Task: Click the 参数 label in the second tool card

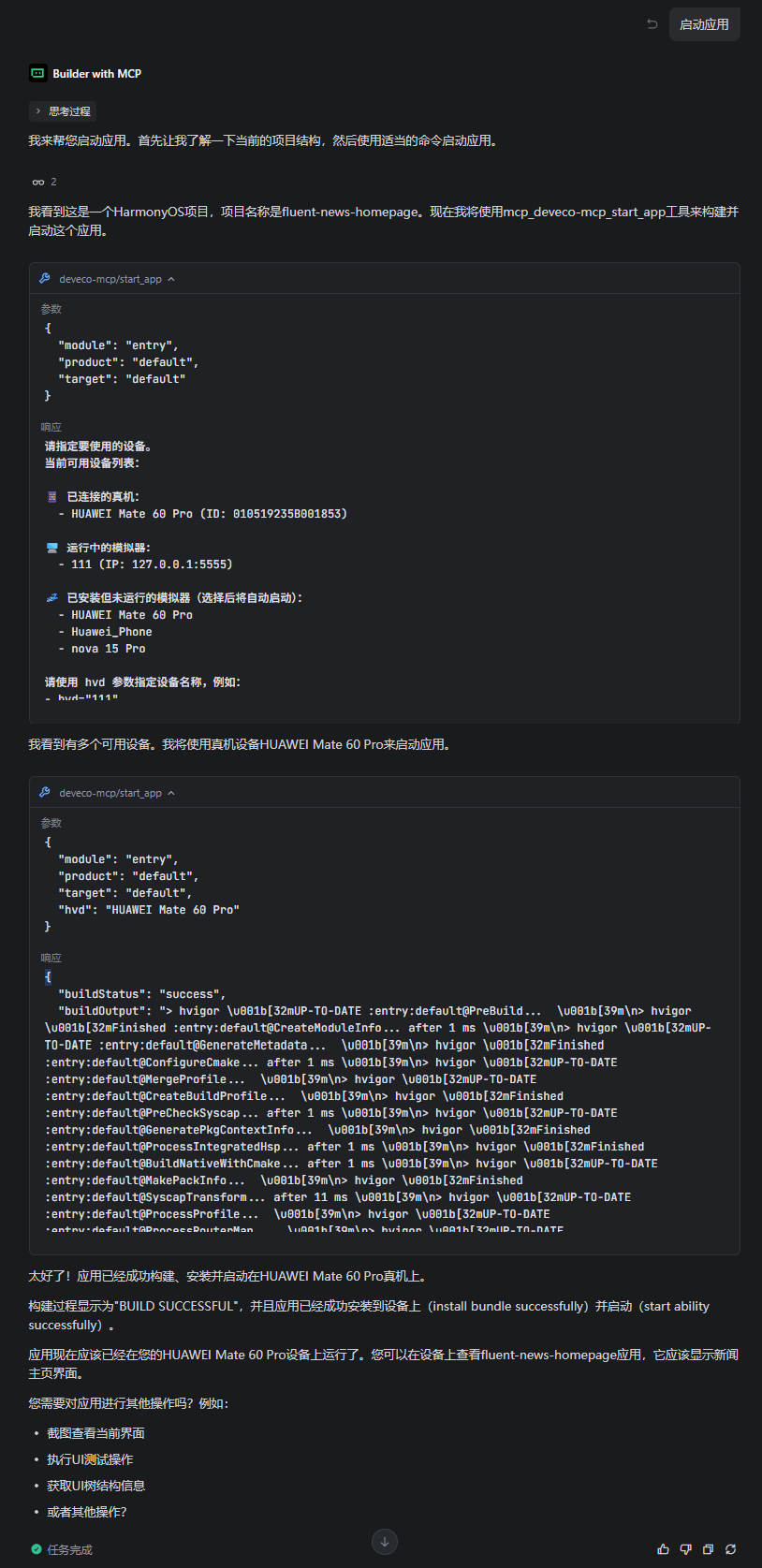Action: pos(51,823)
